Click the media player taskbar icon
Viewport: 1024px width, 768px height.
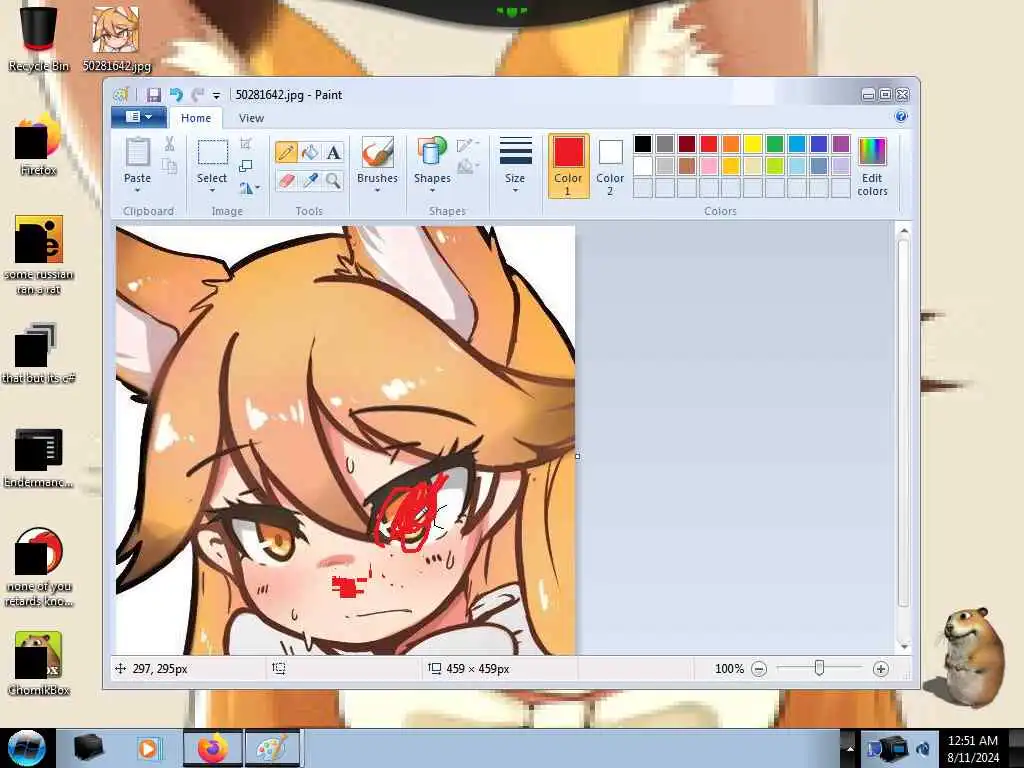(x=148, y=748)
